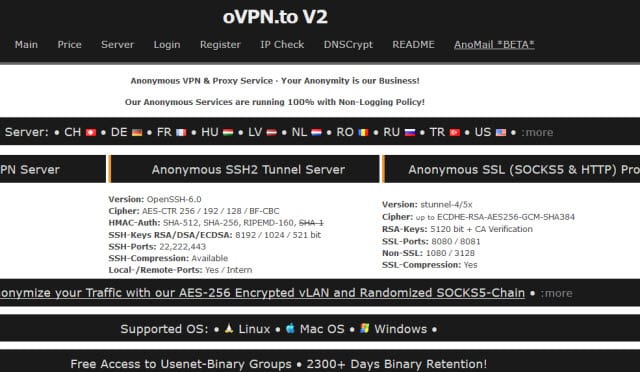Select the Anonymous SSH2 Tunnel Server header

[245, 169]
